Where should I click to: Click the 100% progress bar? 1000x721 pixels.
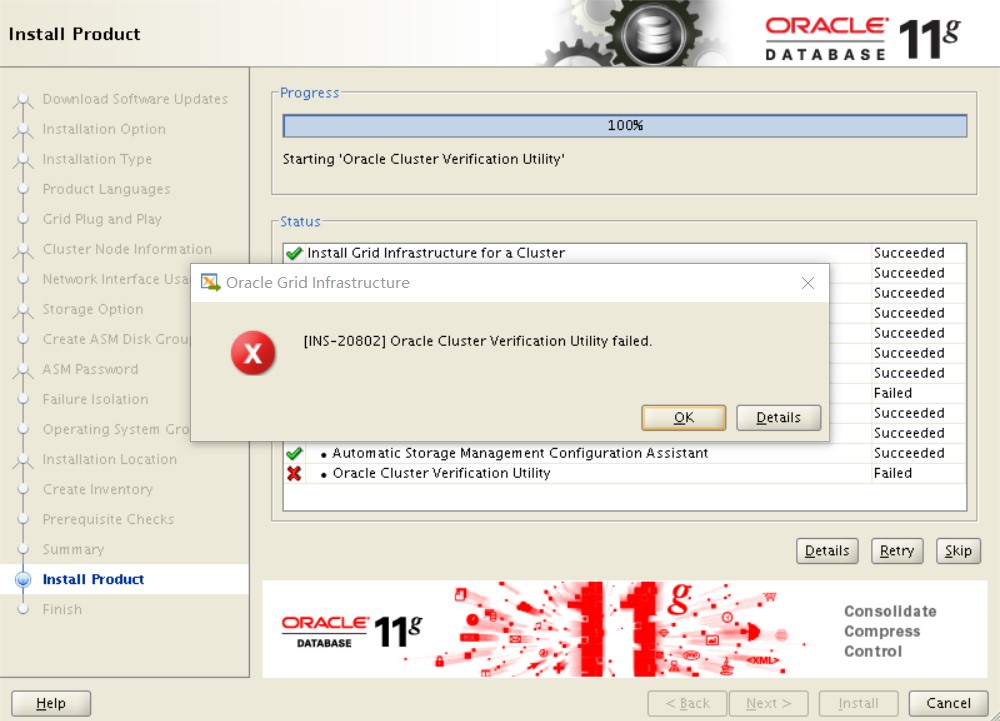[625, 126]
